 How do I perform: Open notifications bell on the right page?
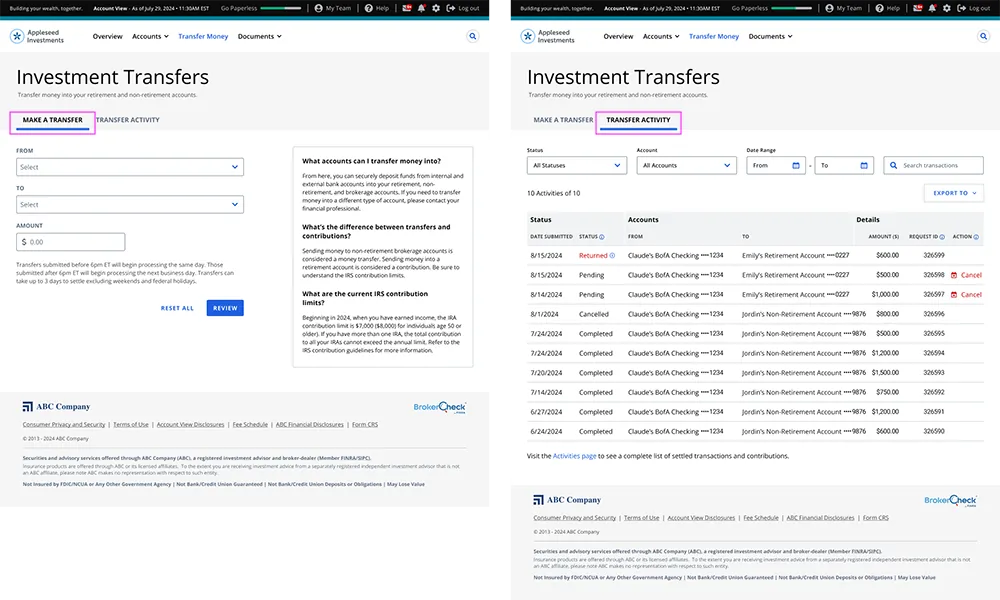pyautogui.click(x=932, y=8)
